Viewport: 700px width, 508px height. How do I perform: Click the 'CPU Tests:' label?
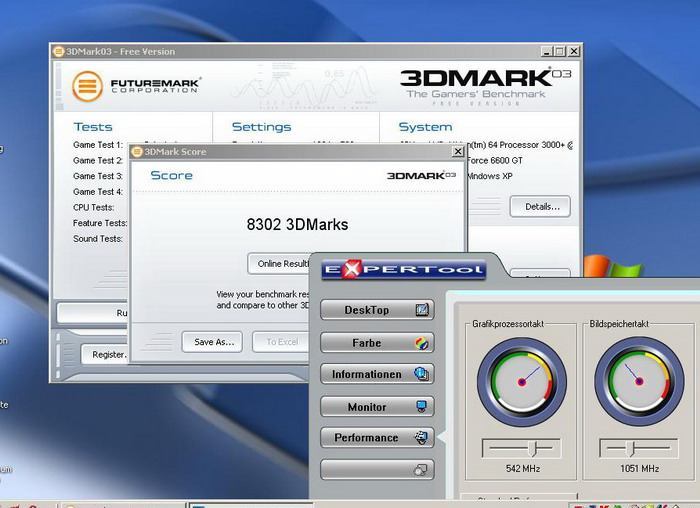94,208
